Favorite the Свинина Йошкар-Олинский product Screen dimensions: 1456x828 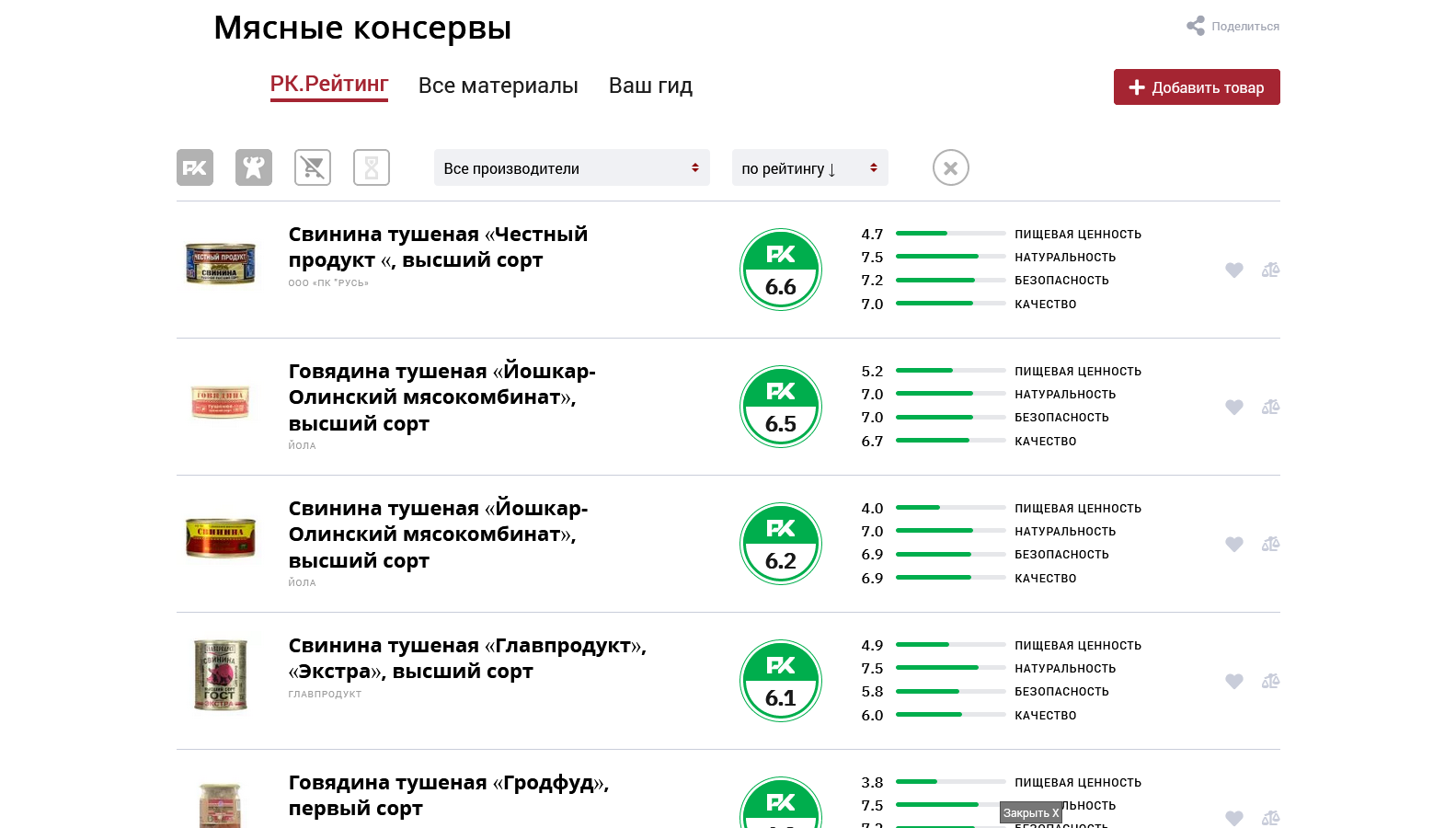click(x=1234, y=544)
